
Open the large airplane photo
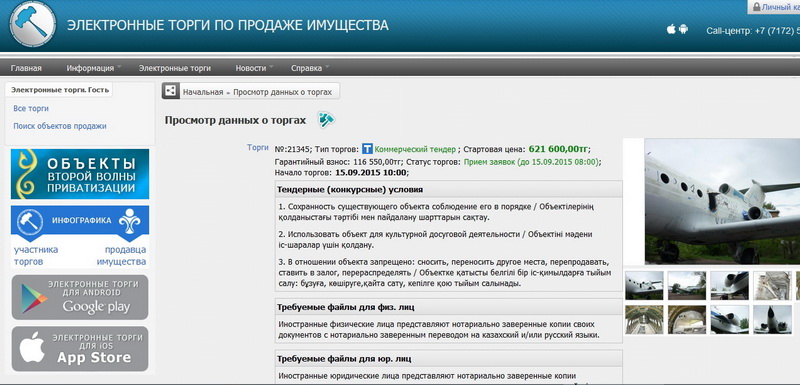[722, 201]
